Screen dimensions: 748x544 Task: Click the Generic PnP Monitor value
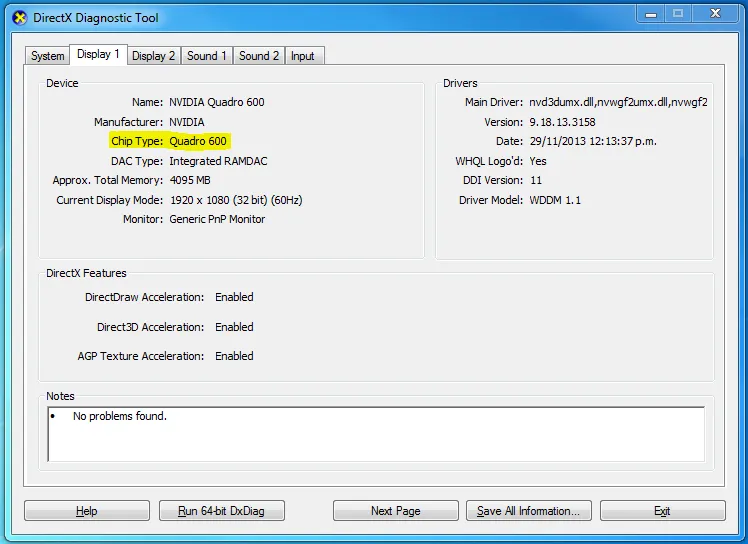click(217, 219)
